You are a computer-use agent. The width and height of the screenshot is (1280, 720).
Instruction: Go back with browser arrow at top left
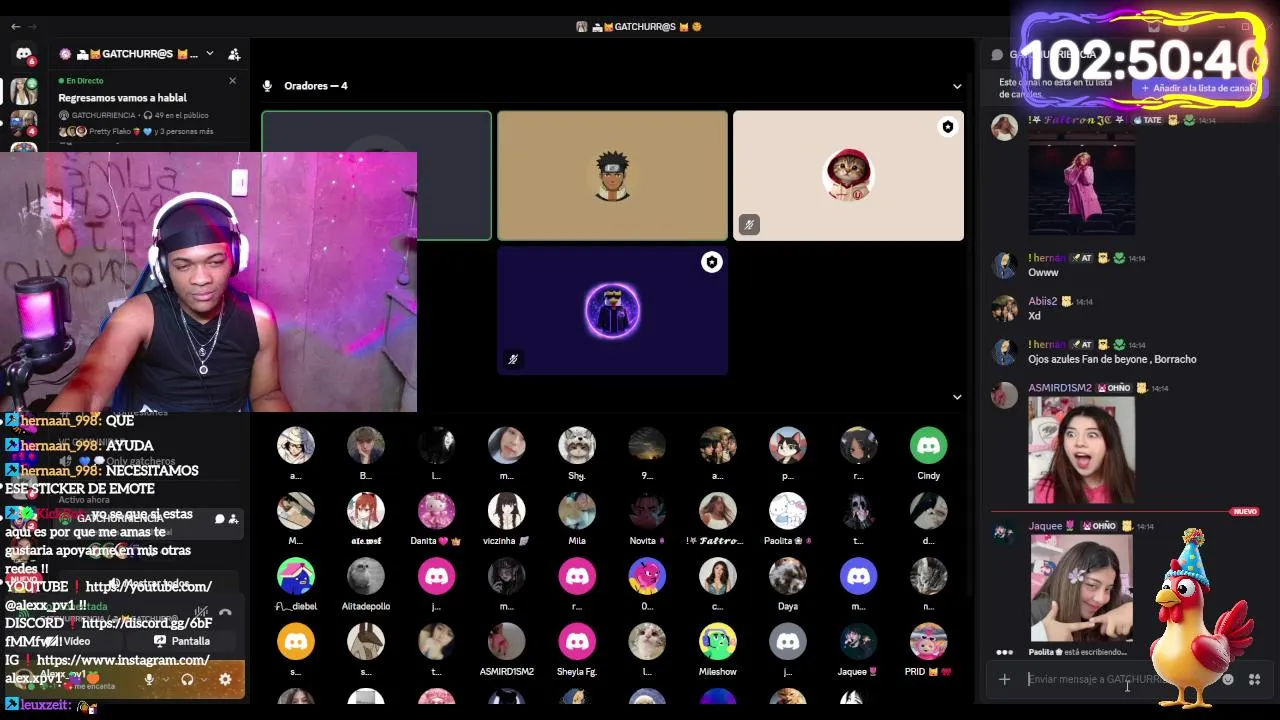(x=15, y=26)
